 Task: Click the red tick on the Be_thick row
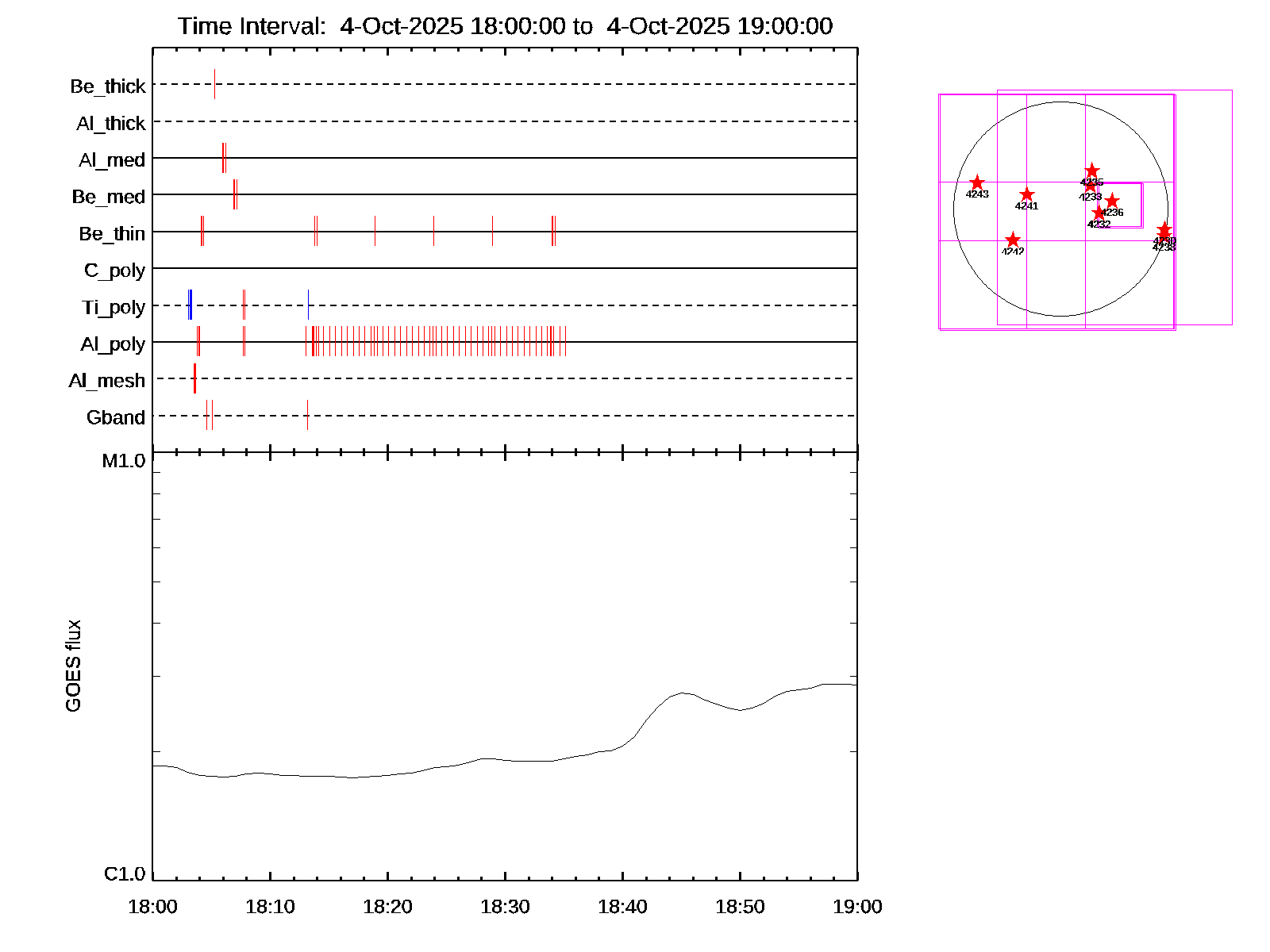click(214, 84)
